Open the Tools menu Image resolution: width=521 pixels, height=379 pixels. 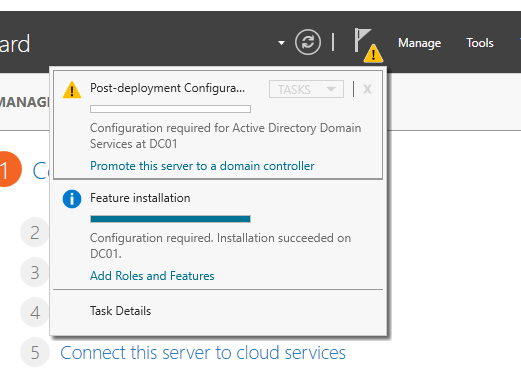pyautogui.click(x=480, y=43)
